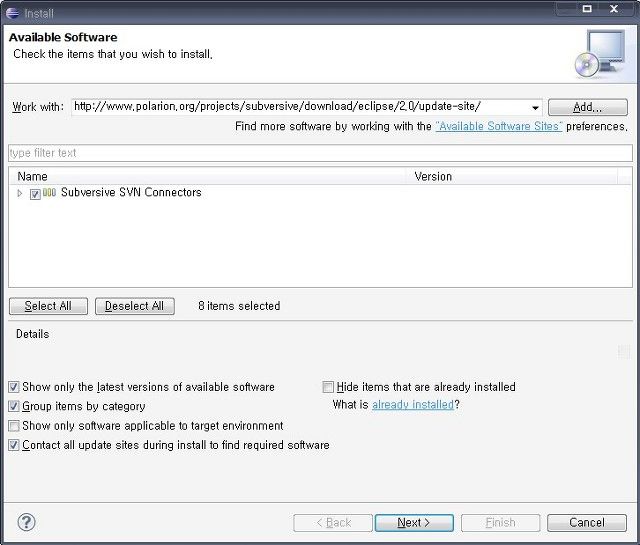Close the Install dialog window
The image size is (640, 545).
(x=614, y=9)
